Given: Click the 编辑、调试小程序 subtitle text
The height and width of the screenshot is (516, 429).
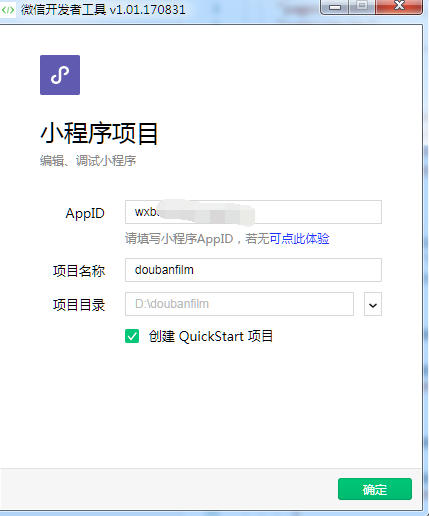Looking at the screenshot, I should [88, 161].
